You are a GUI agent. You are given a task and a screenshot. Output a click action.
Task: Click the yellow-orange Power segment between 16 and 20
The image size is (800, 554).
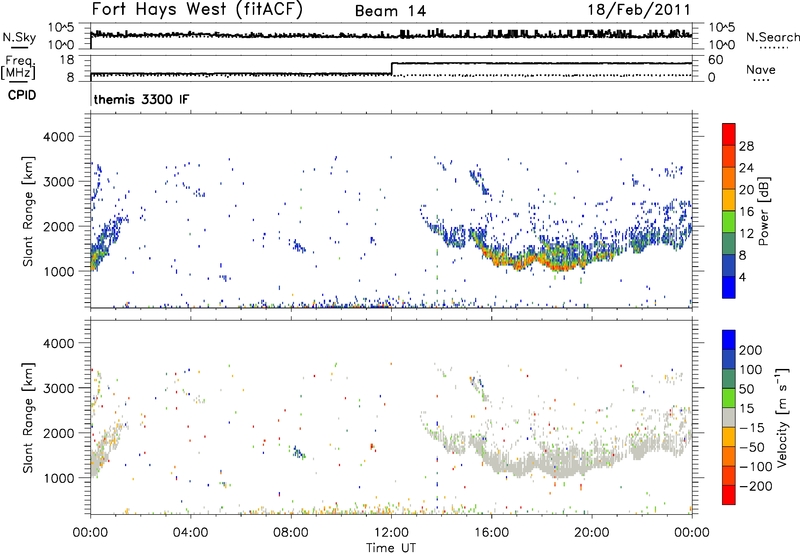pyautogui.click(x=729, y=200)
